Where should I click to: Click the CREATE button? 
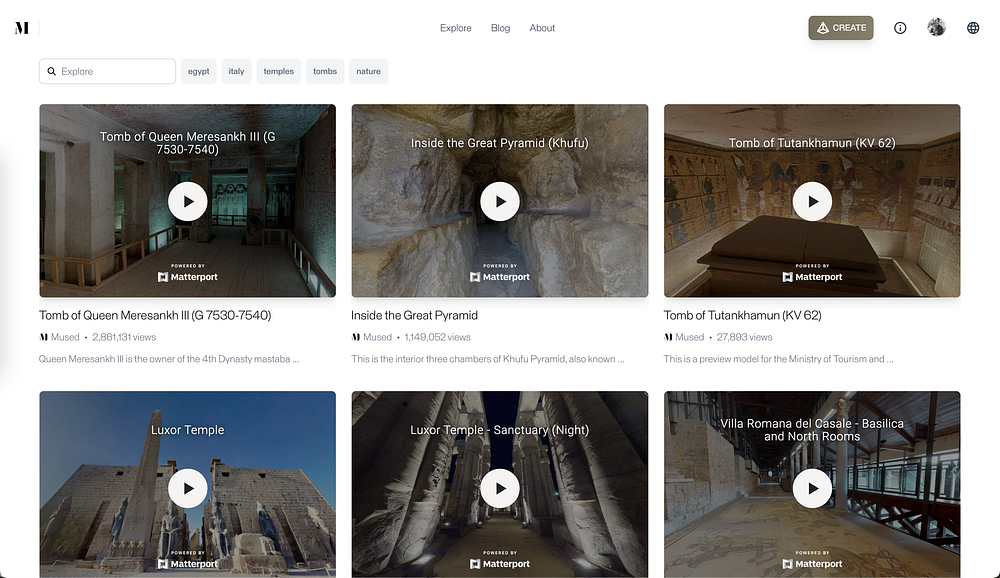pyautogui.click(x=841, y=27)
